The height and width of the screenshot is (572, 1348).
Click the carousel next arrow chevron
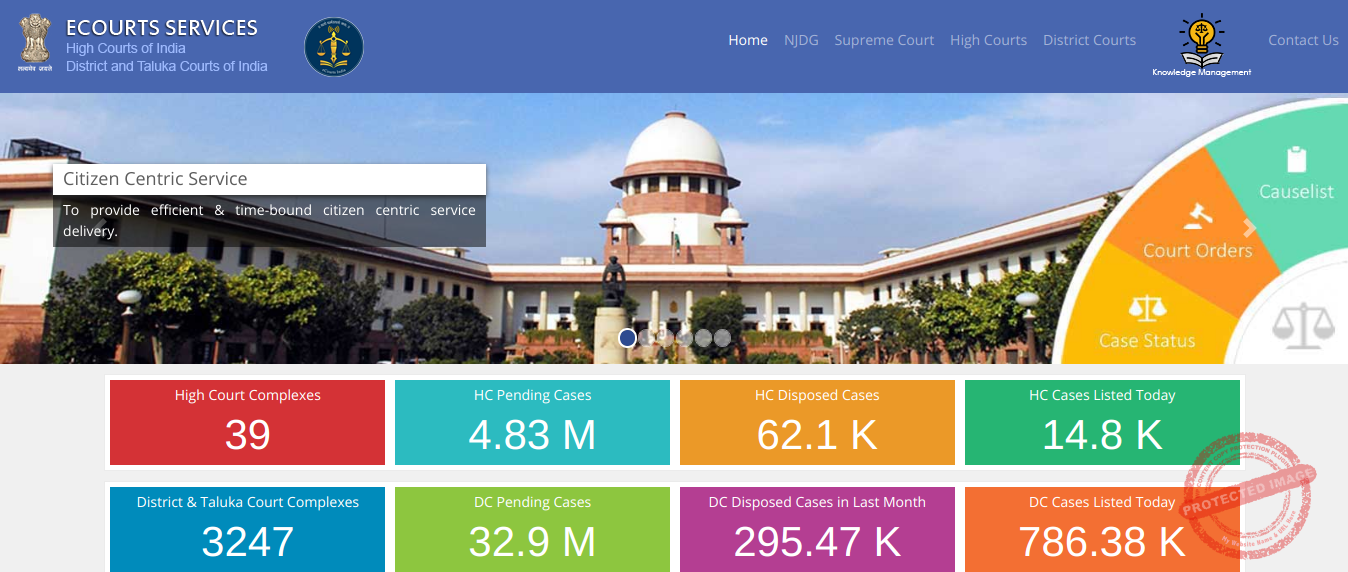(1249, 228)
